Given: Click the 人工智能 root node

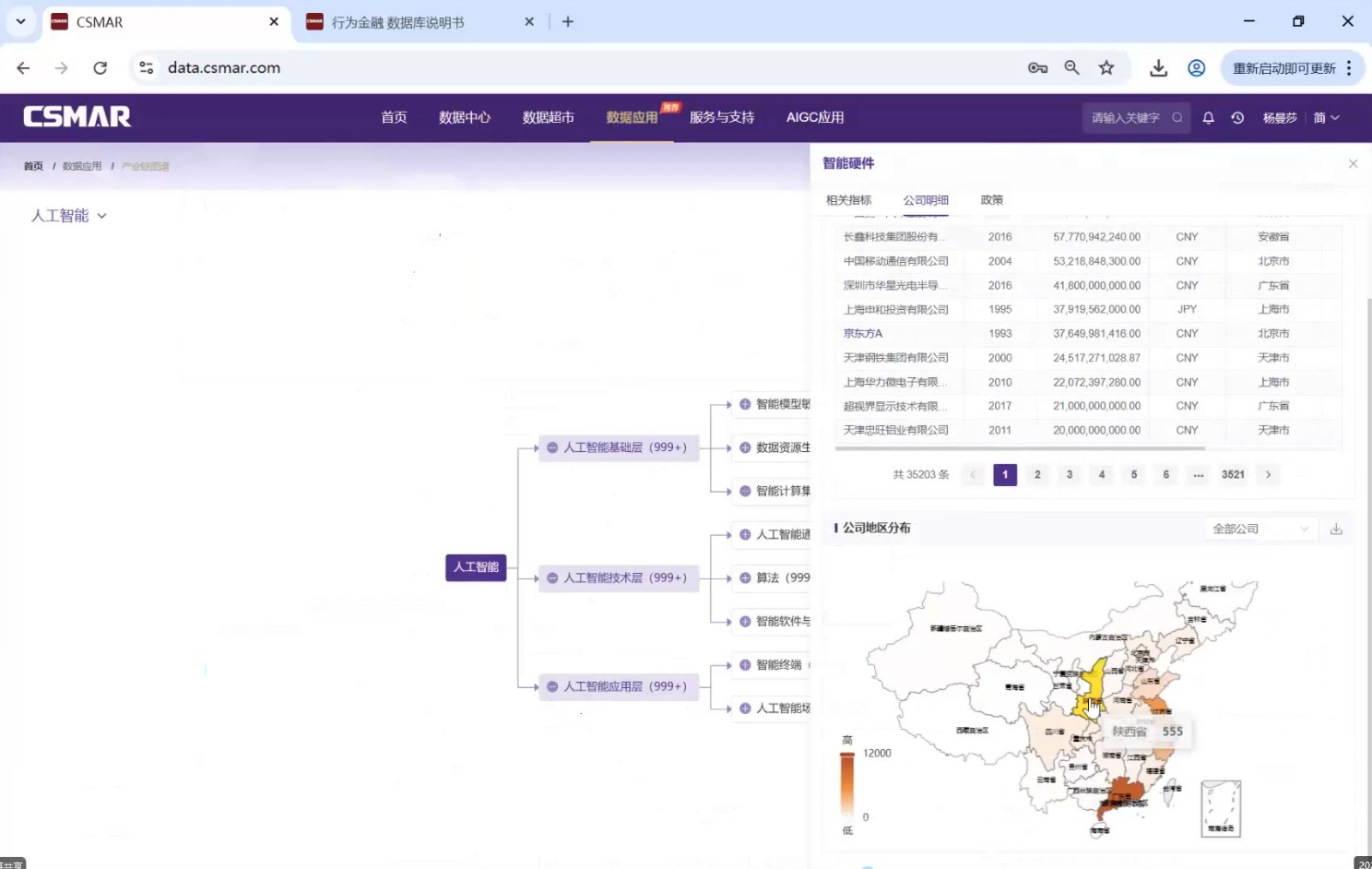Looking at the screenshot, I should [476, 567].
